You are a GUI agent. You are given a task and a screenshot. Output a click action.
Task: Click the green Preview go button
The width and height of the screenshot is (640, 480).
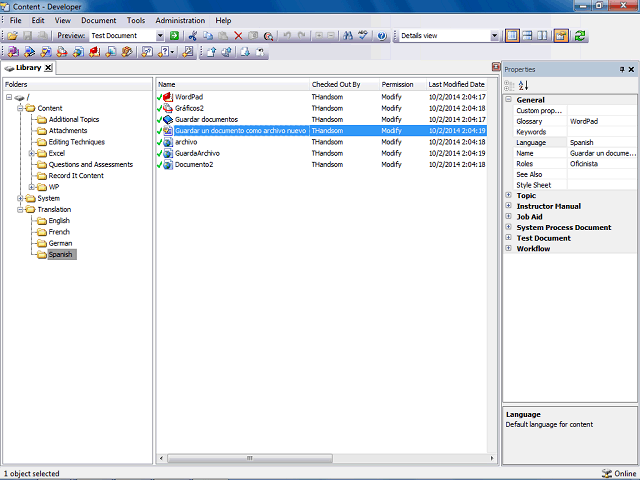[x=174, y=36]
